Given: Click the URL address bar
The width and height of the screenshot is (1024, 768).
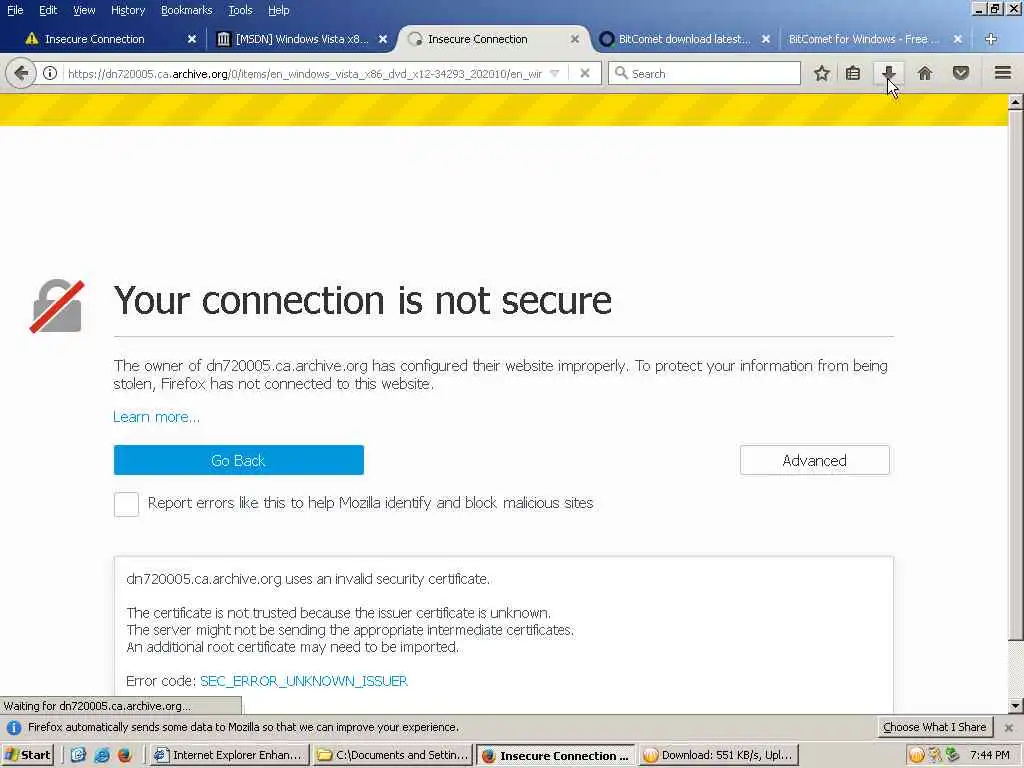Looking at the screenshot, I should (304, 73).
